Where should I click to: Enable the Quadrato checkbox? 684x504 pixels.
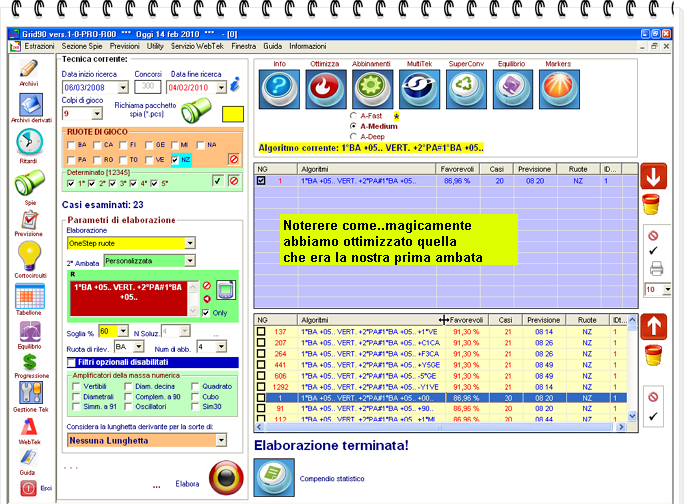point(195,386)
